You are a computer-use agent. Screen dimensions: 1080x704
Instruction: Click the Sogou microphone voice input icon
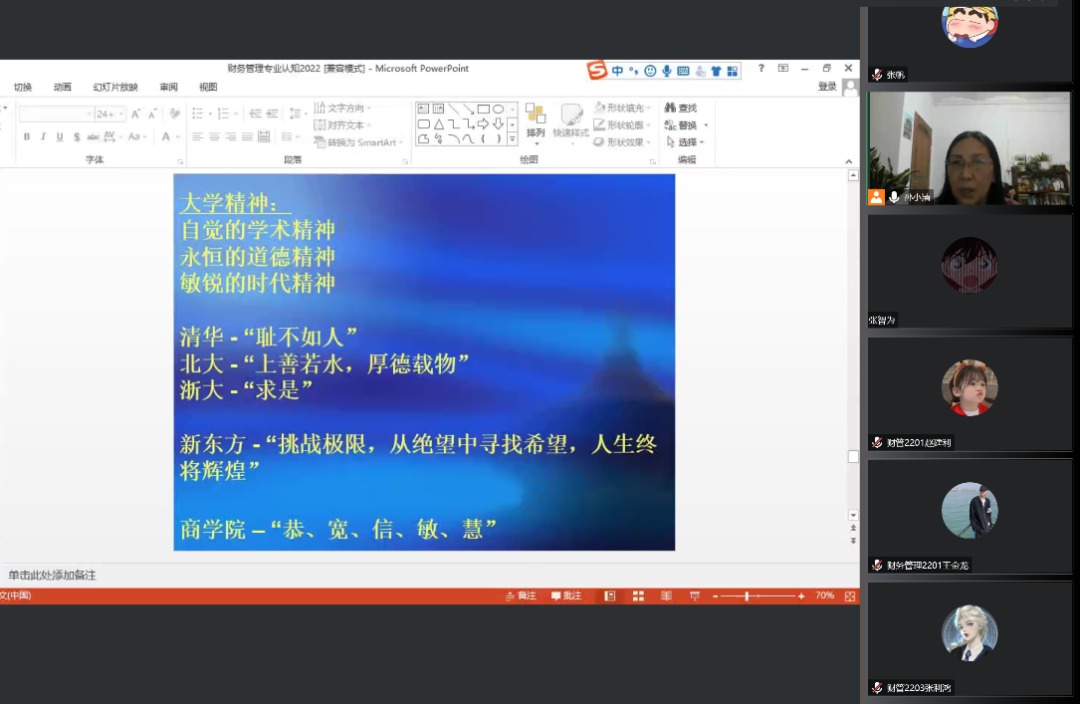(667, 71)
